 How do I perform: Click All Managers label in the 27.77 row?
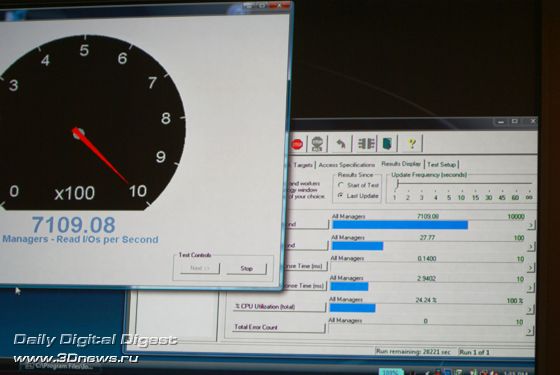coord(348,238)
